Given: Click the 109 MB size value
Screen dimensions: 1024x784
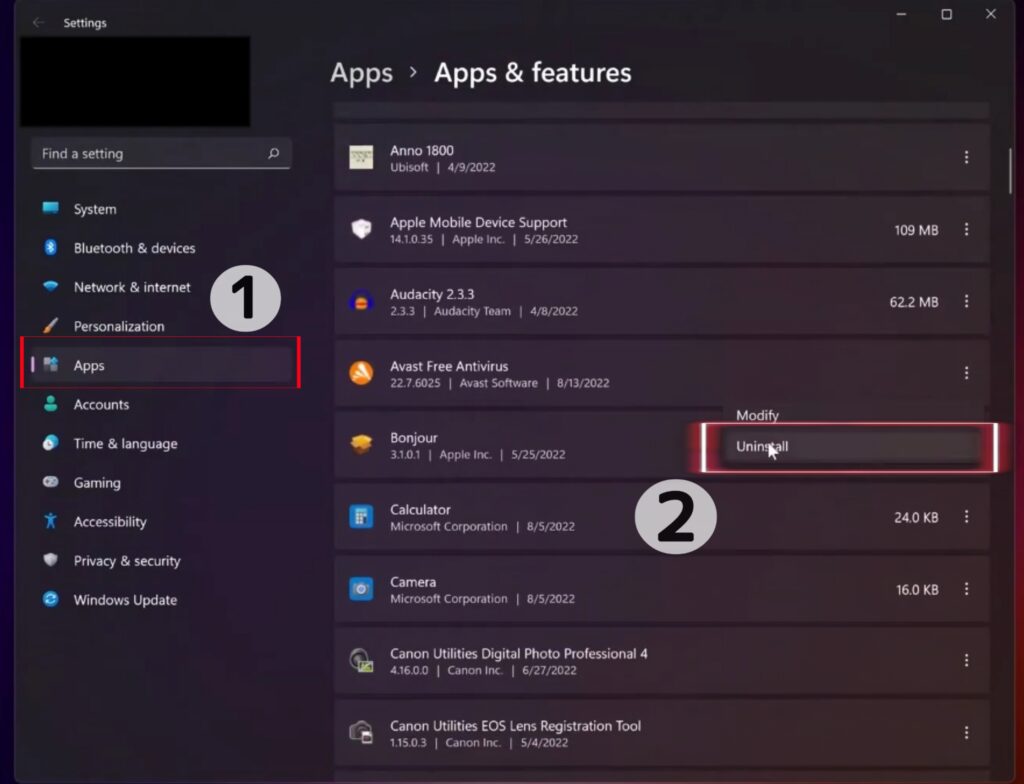Looking at the screenshot, I should click(916, 230).
